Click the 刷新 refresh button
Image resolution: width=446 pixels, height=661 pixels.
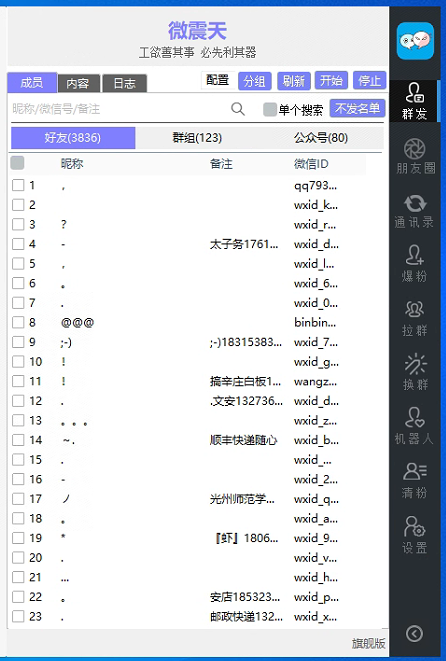point(294,81)
